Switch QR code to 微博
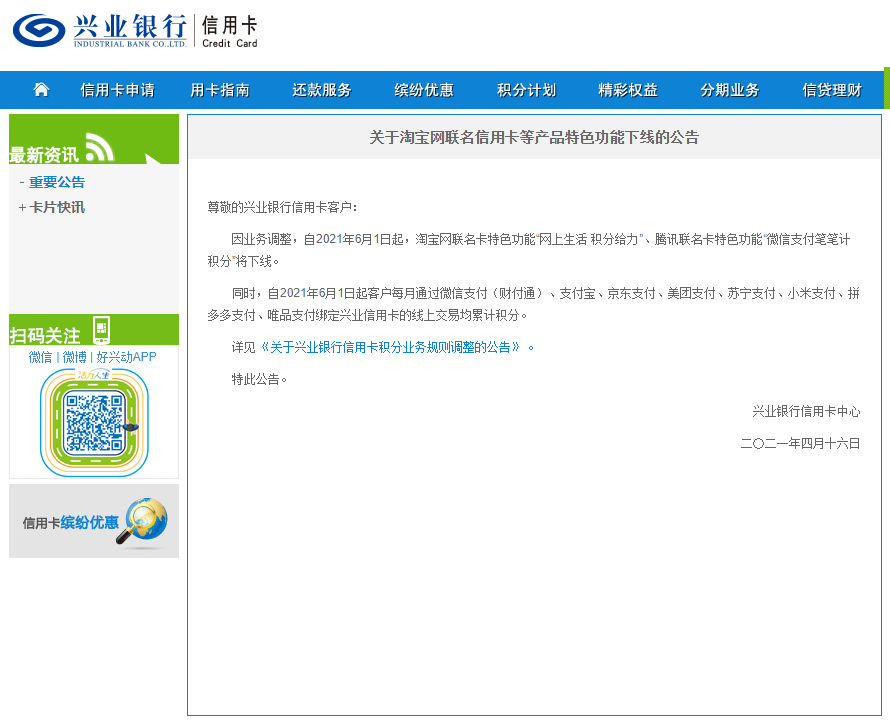Screen dimensions: 890x723 [x=74, y=357]
